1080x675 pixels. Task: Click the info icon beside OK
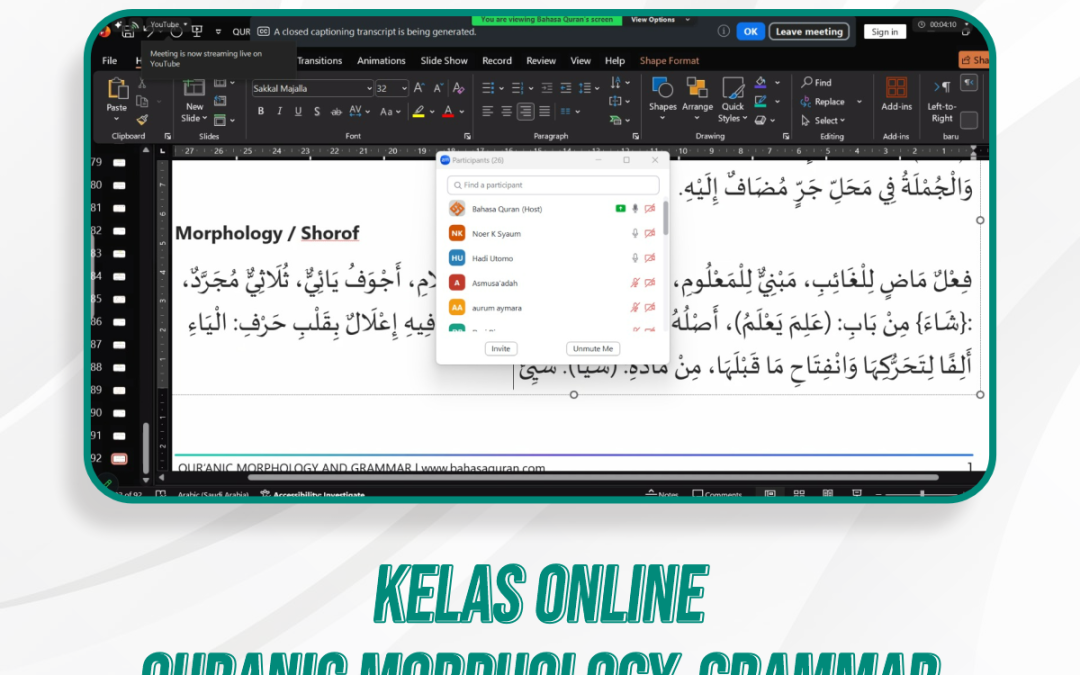[x=723, y=31]
